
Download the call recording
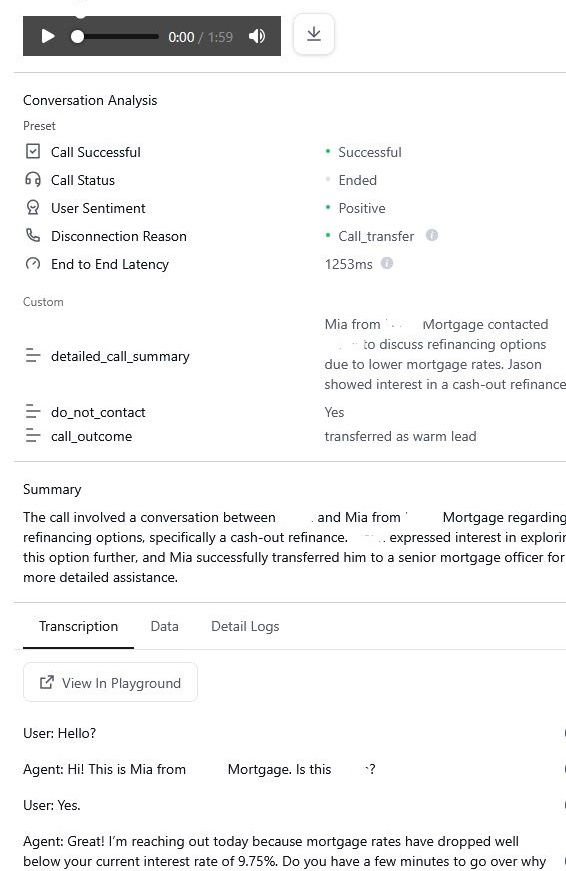coord(314,34)
